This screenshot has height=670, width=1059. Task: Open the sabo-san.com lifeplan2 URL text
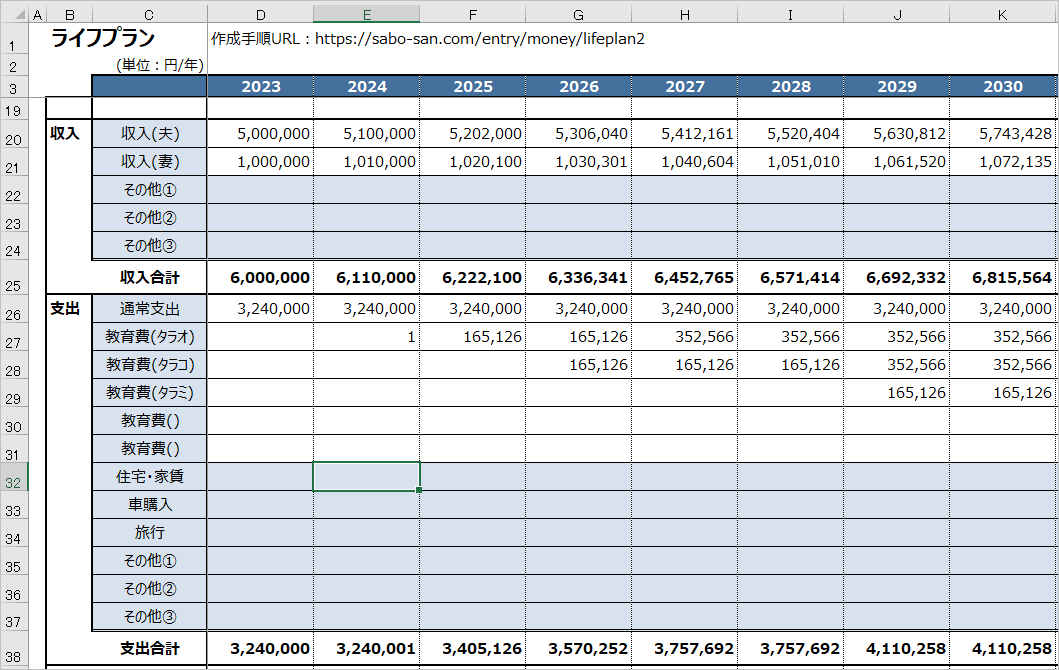(480, 38)
